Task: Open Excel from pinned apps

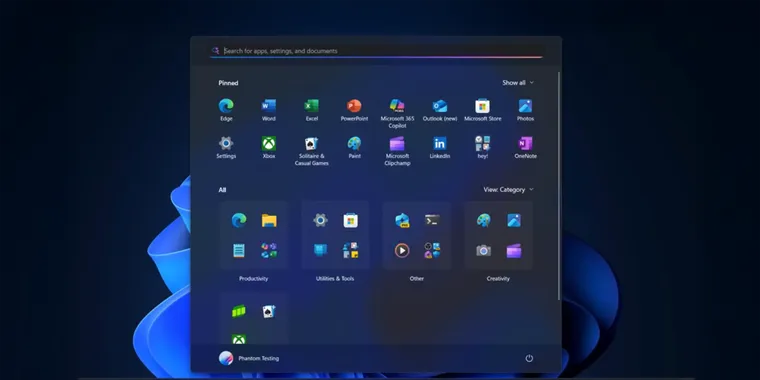Action: tap(312, 110)
